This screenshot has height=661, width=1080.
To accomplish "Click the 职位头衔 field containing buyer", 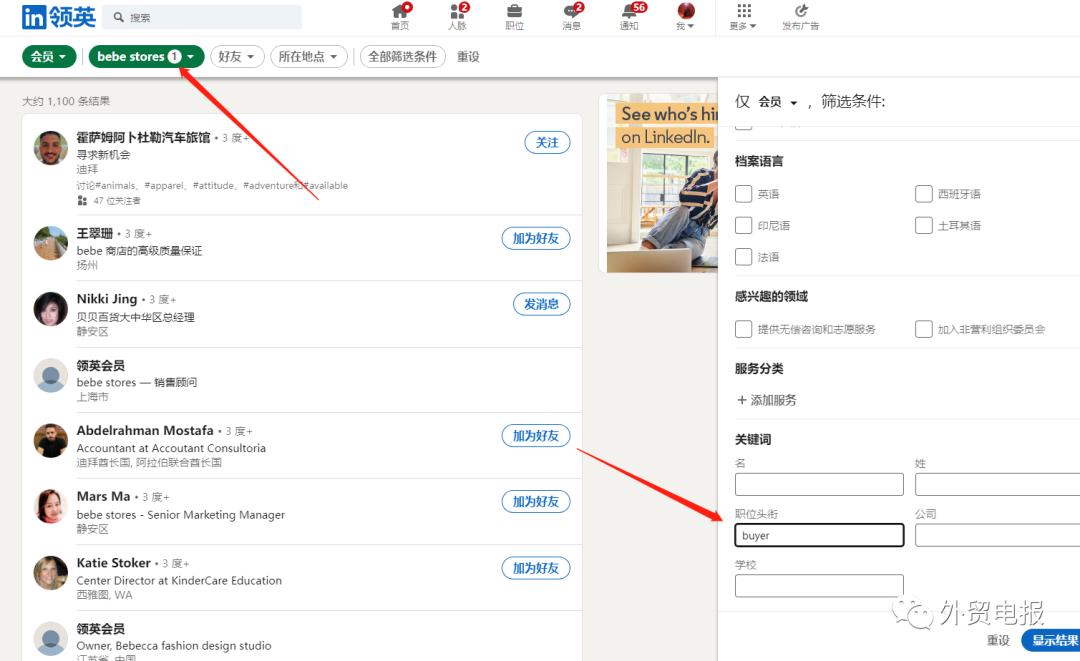I will pyautogui.click(x=818, y=535).
